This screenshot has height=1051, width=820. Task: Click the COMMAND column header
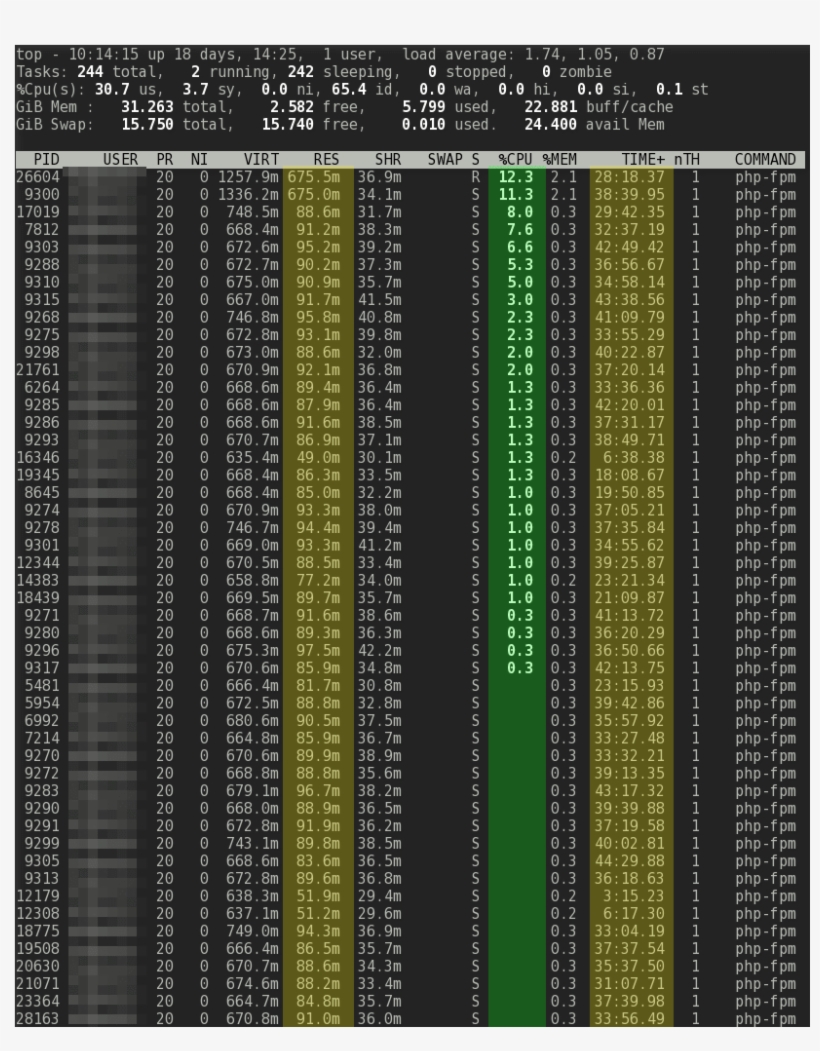[x=763, y=158]
